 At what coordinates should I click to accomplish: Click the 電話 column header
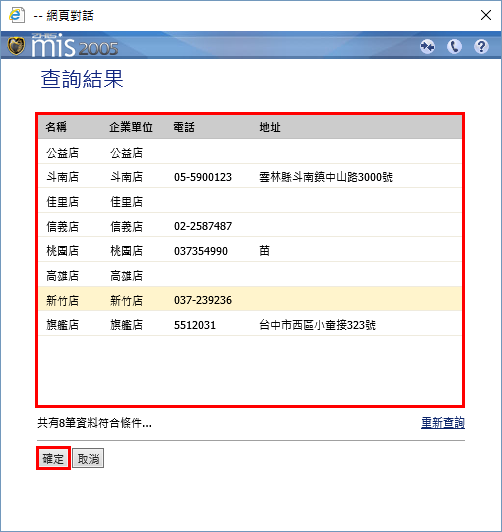[184, 127]
